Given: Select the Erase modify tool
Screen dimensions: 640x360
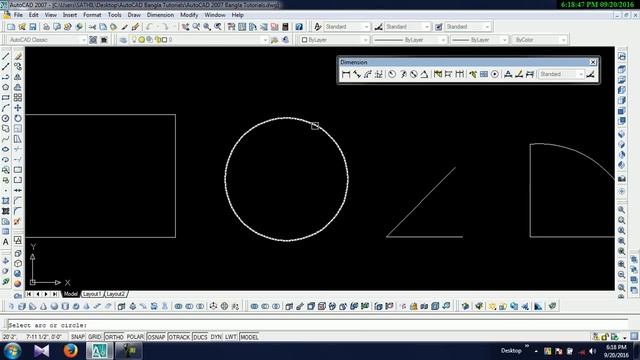Looking at the screenshot, I should coord(18,56).
